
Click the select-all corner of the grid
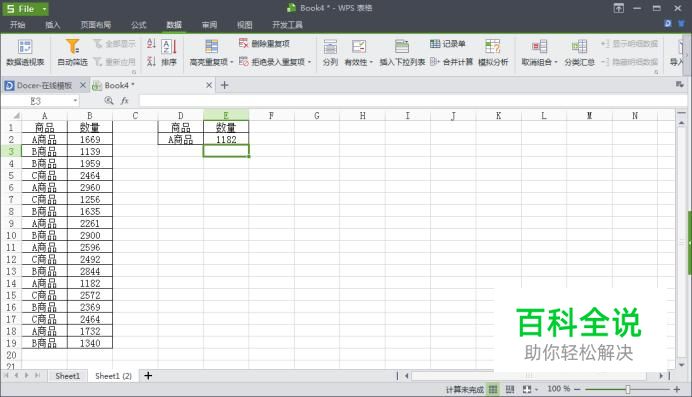pos(16,116)
